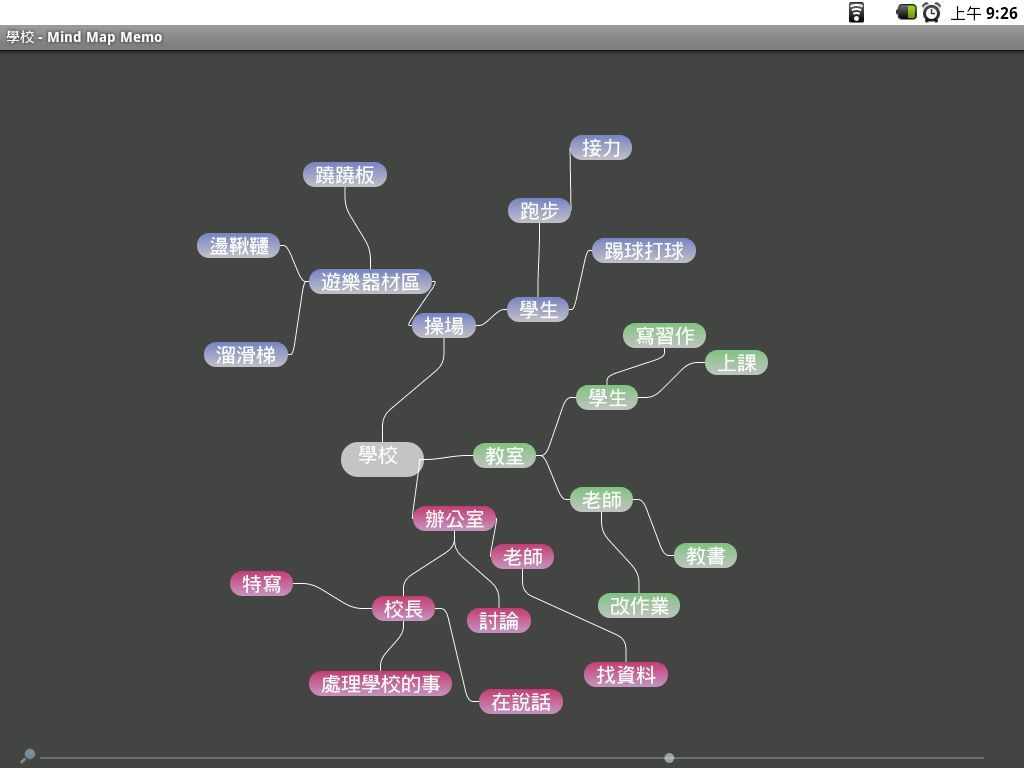This screenshot has width=1024, height=768.
Task: Choose the 接力 node
Action: 601,148
